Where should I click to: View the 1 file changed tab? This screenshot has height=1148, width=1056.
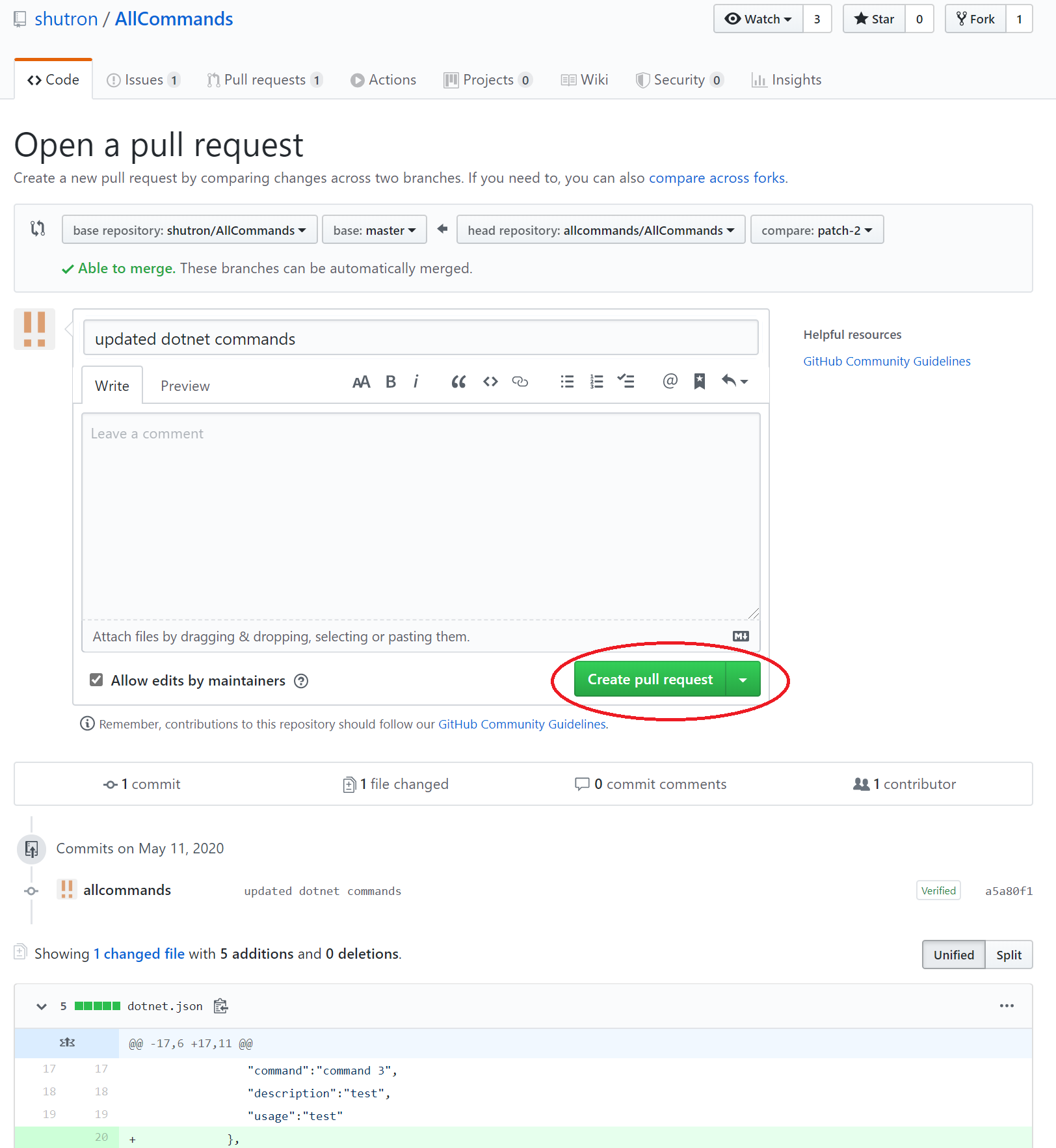(396, 784)
